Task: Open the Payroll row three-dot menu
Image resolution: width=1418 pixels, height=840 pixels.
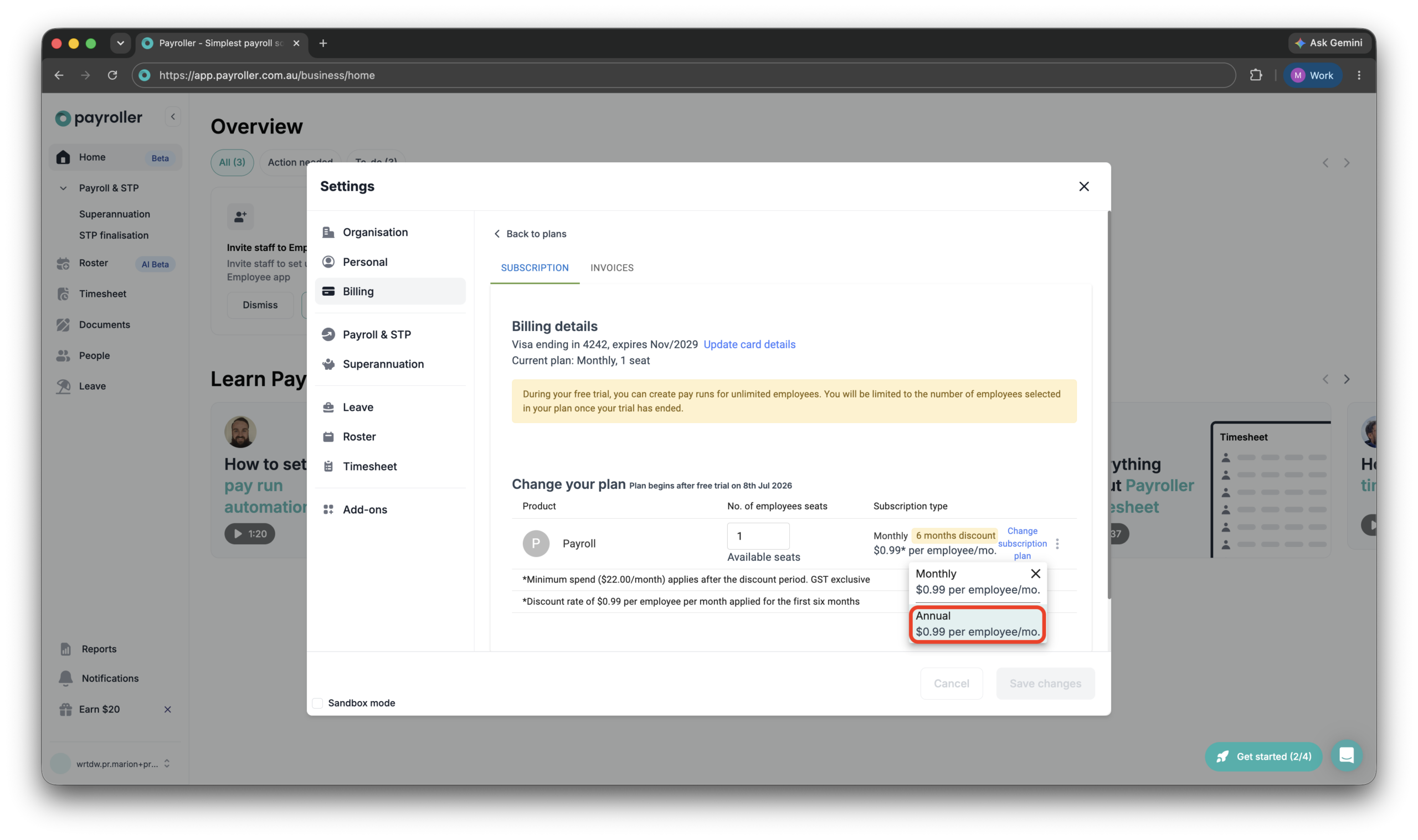Action: [x=1056, y=543]
